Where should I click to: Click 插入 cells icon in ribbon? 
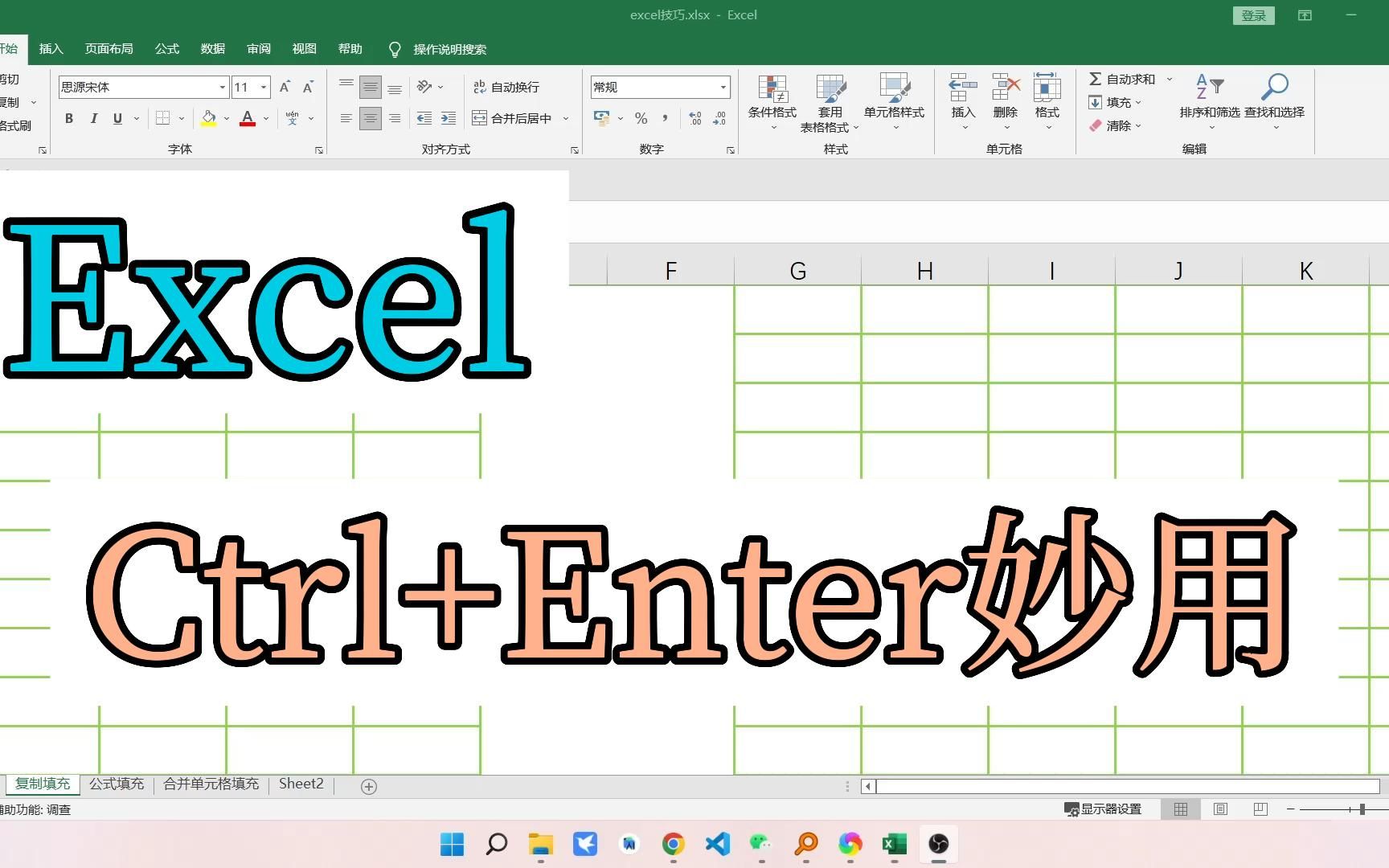coord(963,102)
